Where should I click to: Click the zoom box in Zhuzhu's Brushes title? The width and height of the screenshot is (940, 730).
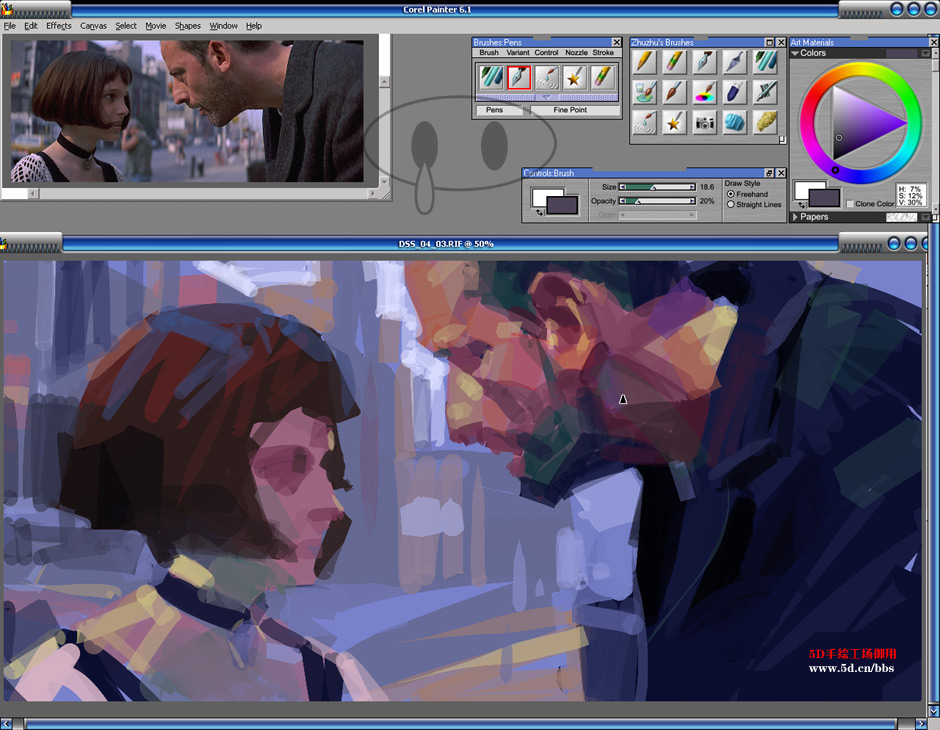770,43
